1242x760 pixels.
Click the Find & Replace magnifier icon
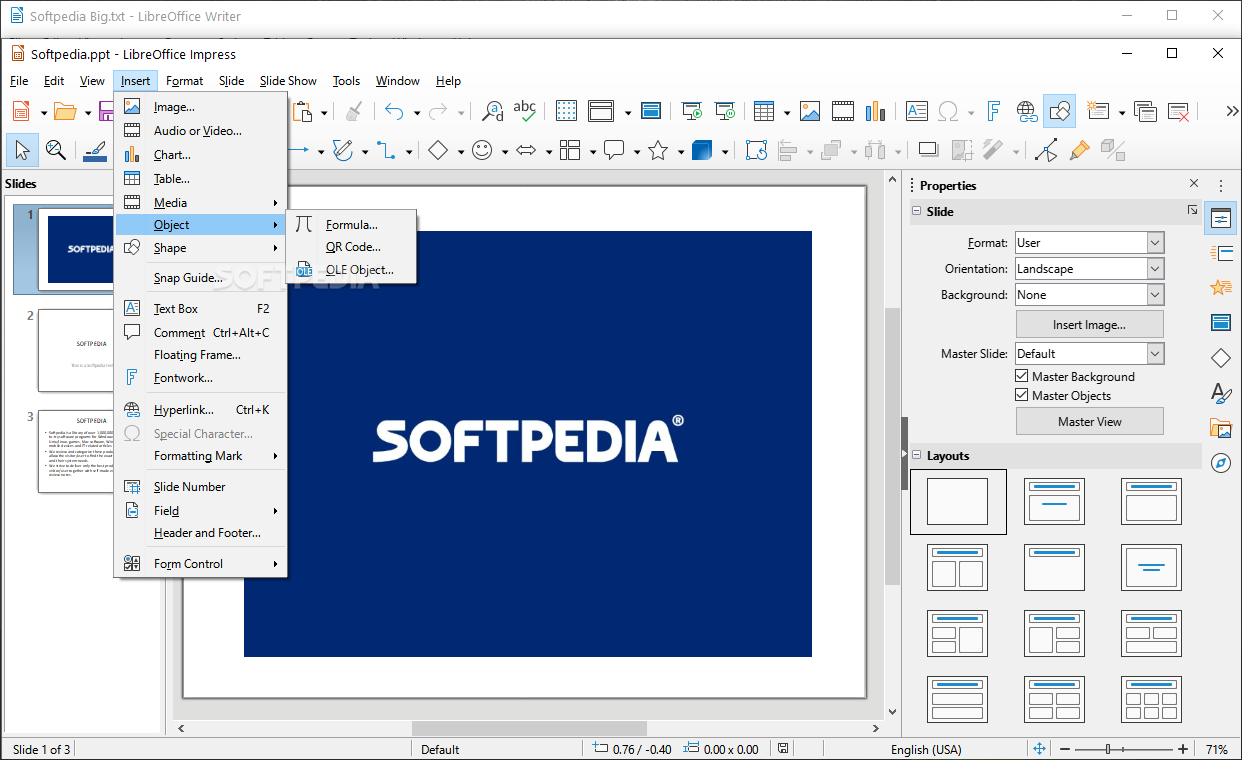click(x=493, y=112)
